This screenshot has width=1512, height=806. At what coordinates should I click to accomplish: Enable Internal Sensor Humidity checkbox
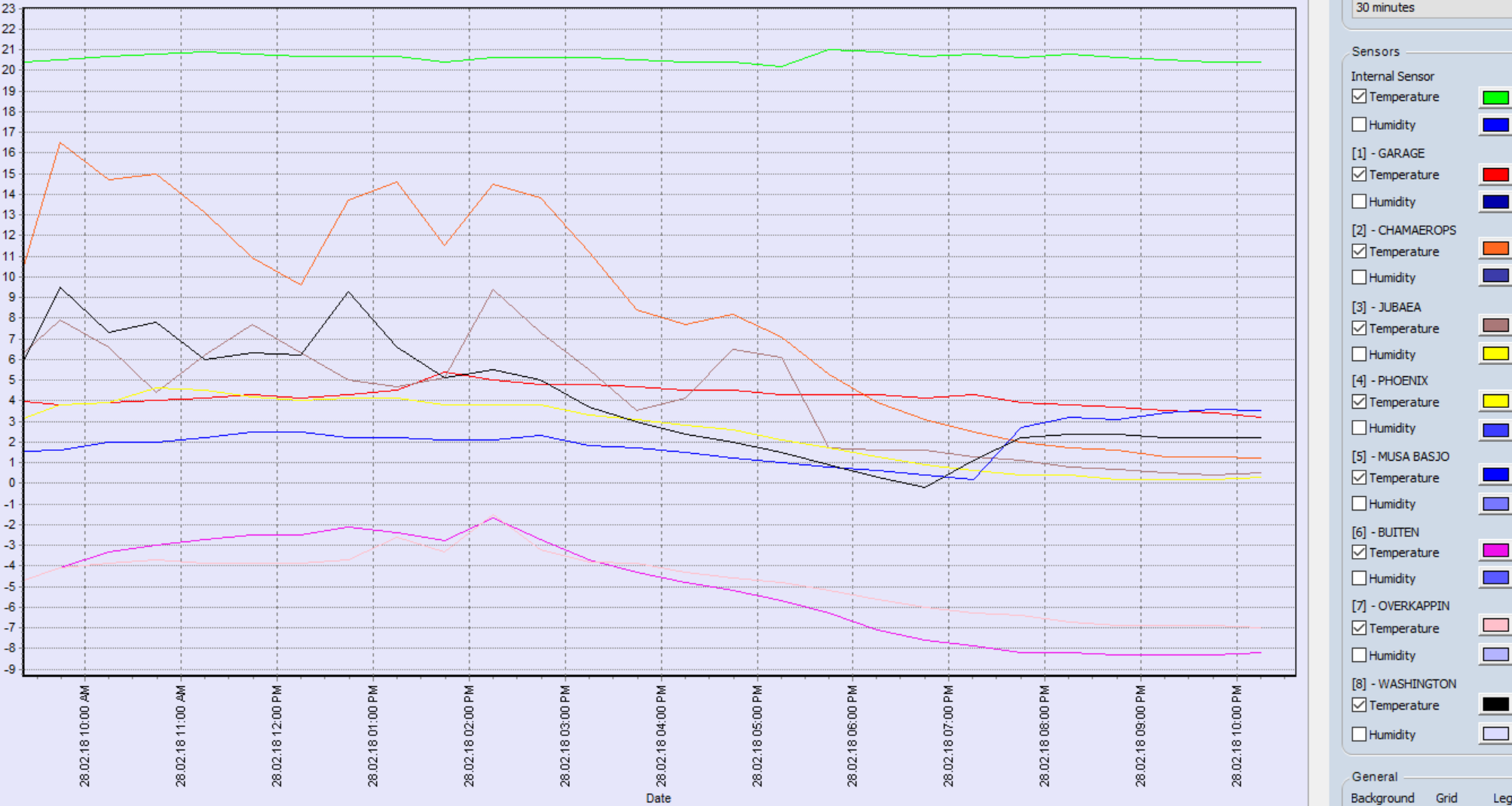coord(1359,124)
